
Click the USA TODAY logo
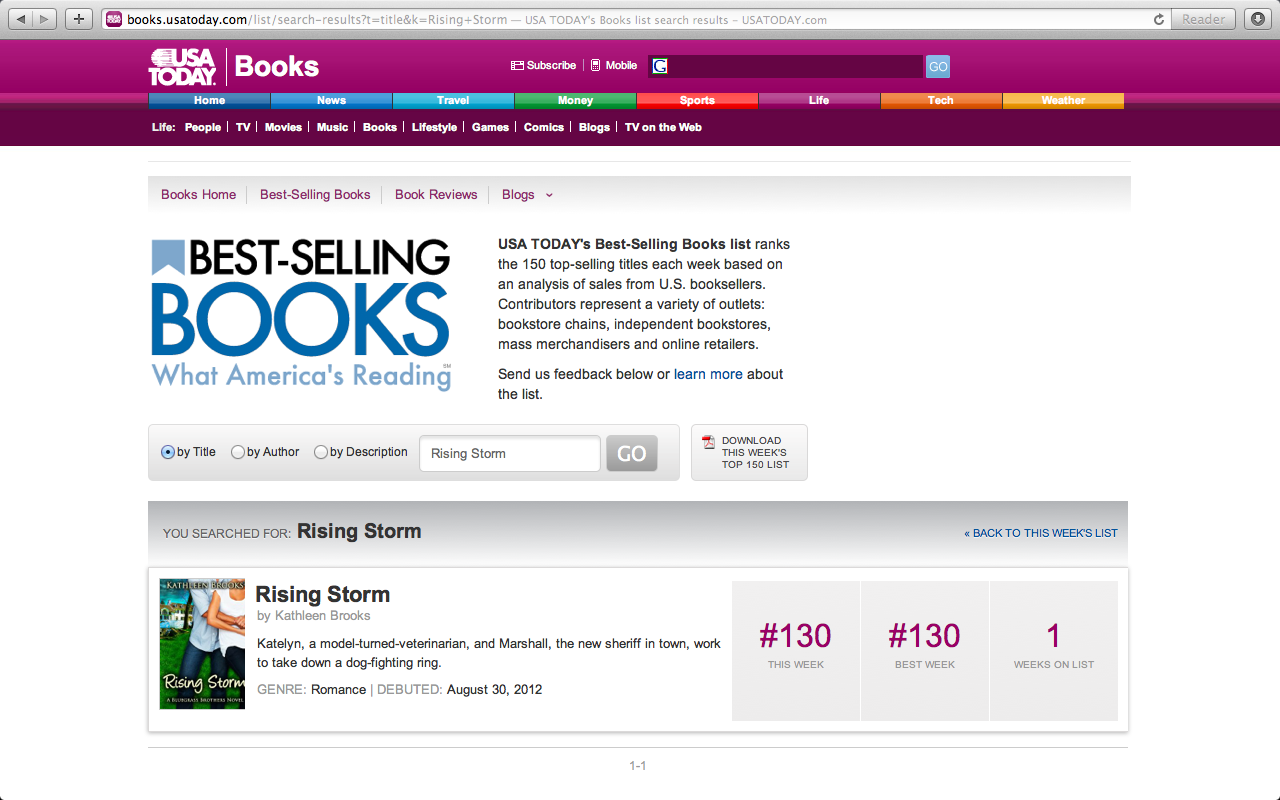click(183, 66)
